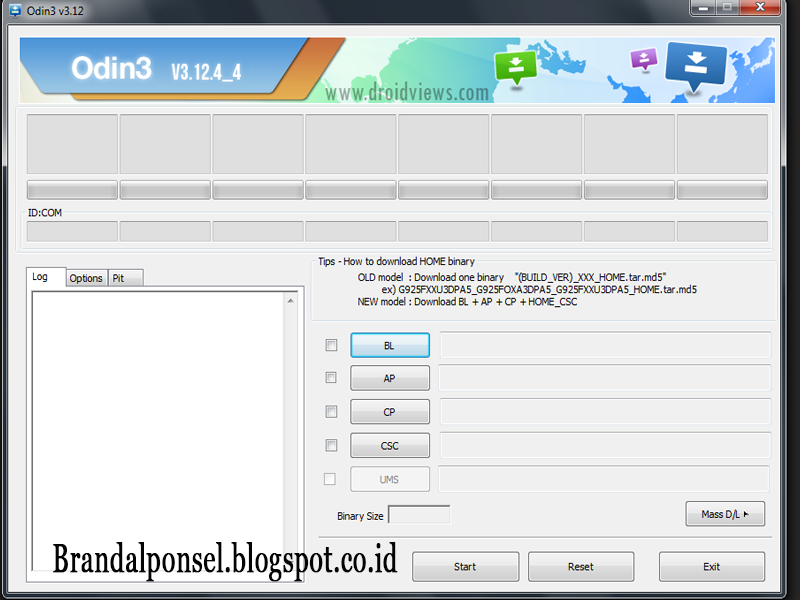The height and width of the screenshot is (600, 800).
Task: Click the log scrollbar up arrow
Action: [290, 301]
